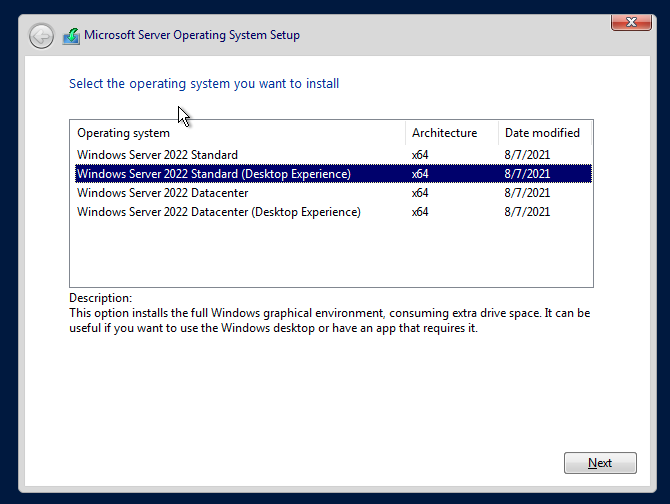Click 8/7/2021 in the Datacenter (Desktop Experience) row
Image resolution: width=670 pixels, height=504 pixels.
(x=527, y=212)
